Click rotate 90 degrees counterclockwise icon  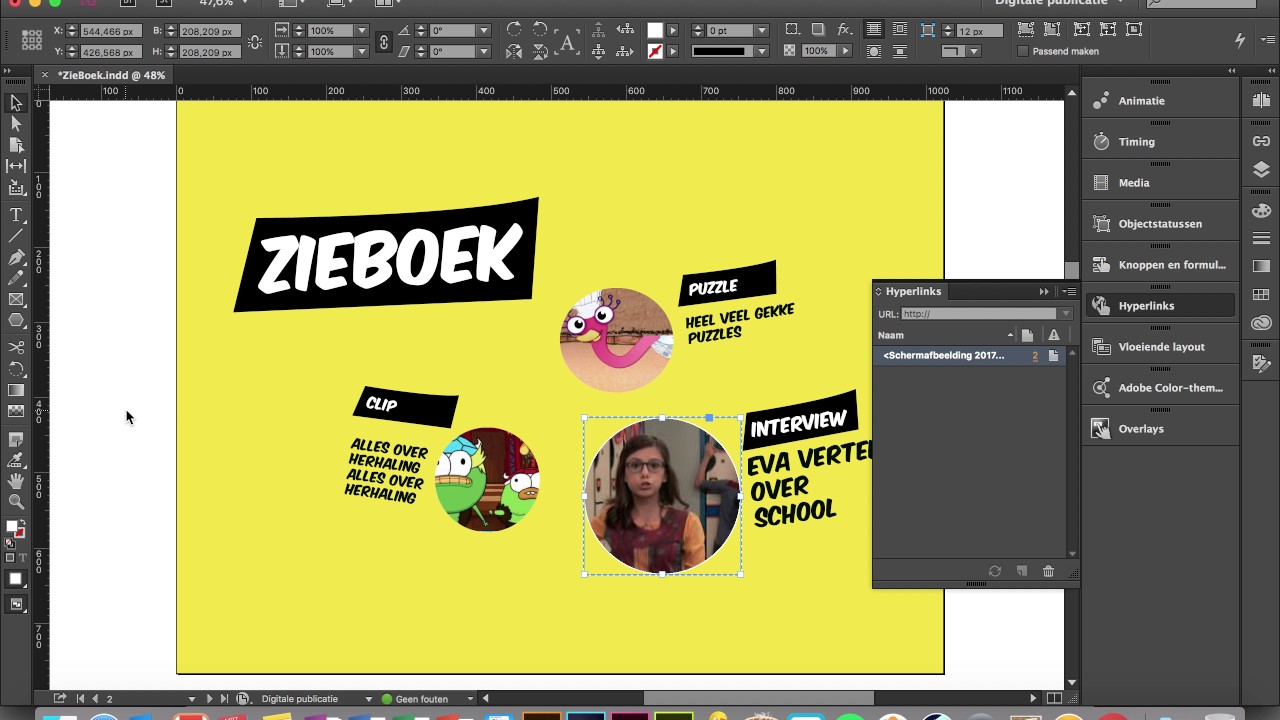tap(541, 30)
